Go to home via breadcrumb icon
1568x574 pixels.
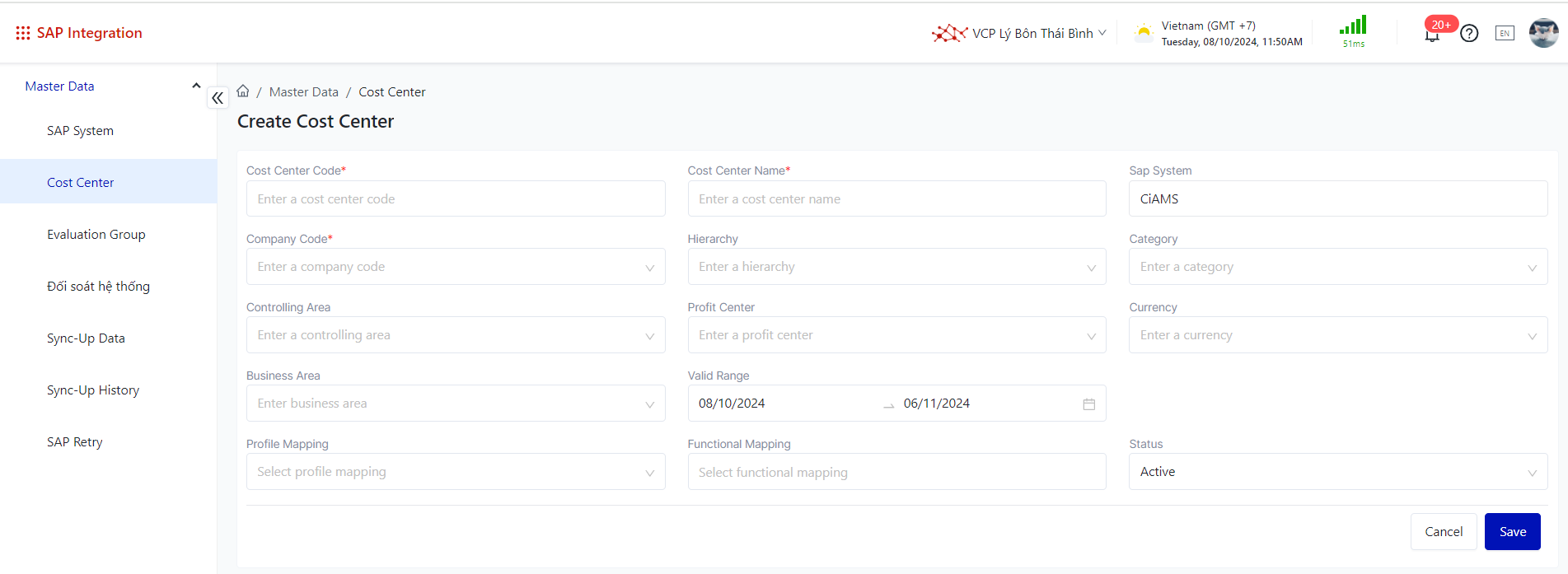point(243,91)
